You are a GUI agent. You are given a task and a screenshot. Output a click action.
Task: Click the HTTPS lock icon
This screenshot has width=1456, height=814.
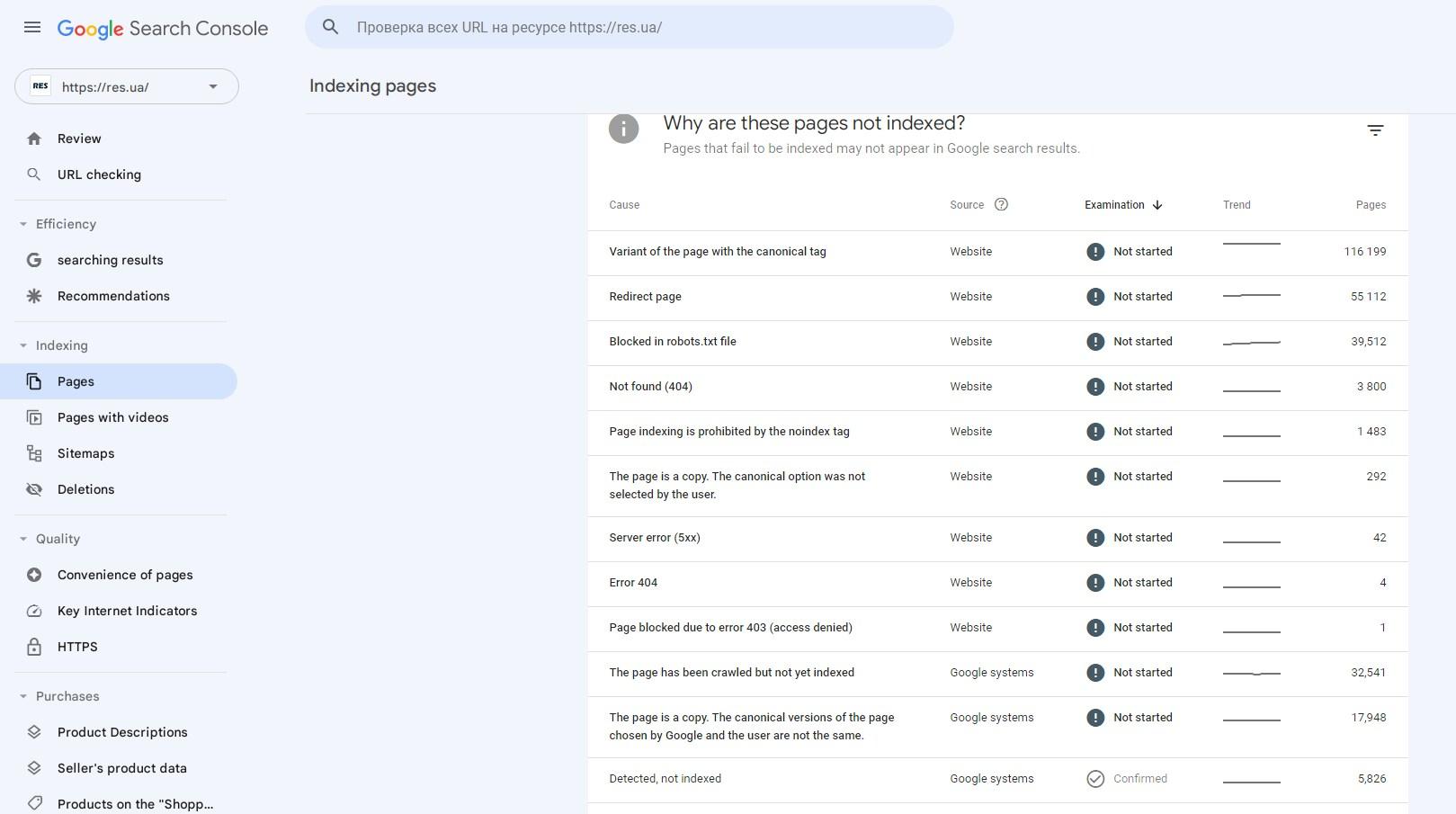click(34, 647)
